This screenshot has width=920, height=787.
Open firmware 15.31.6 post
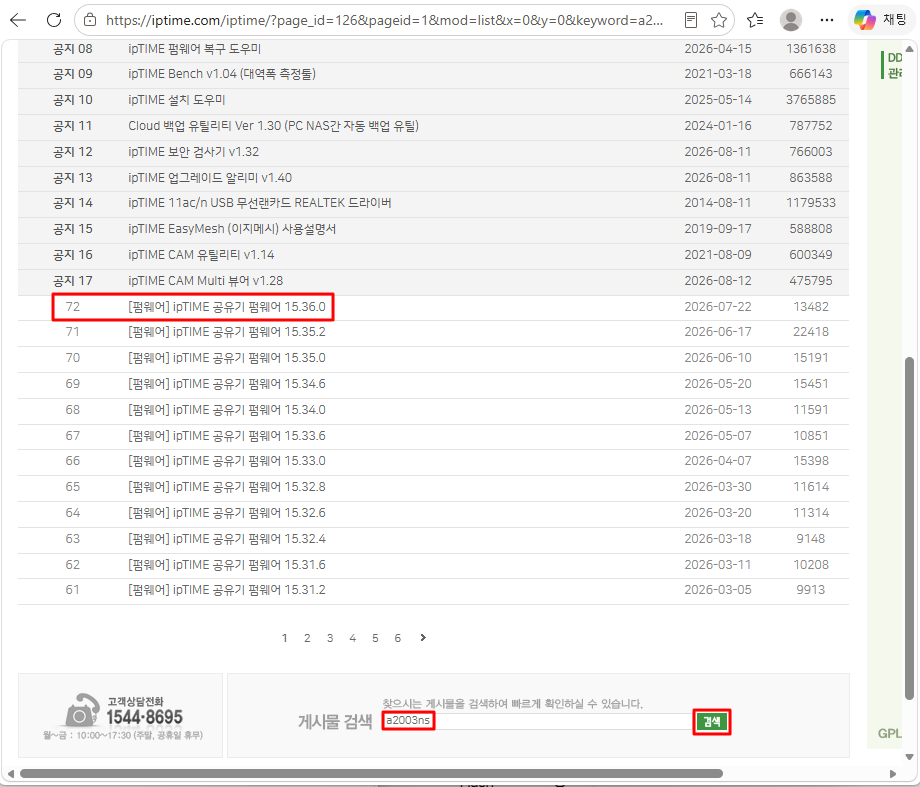click(226, 565)
